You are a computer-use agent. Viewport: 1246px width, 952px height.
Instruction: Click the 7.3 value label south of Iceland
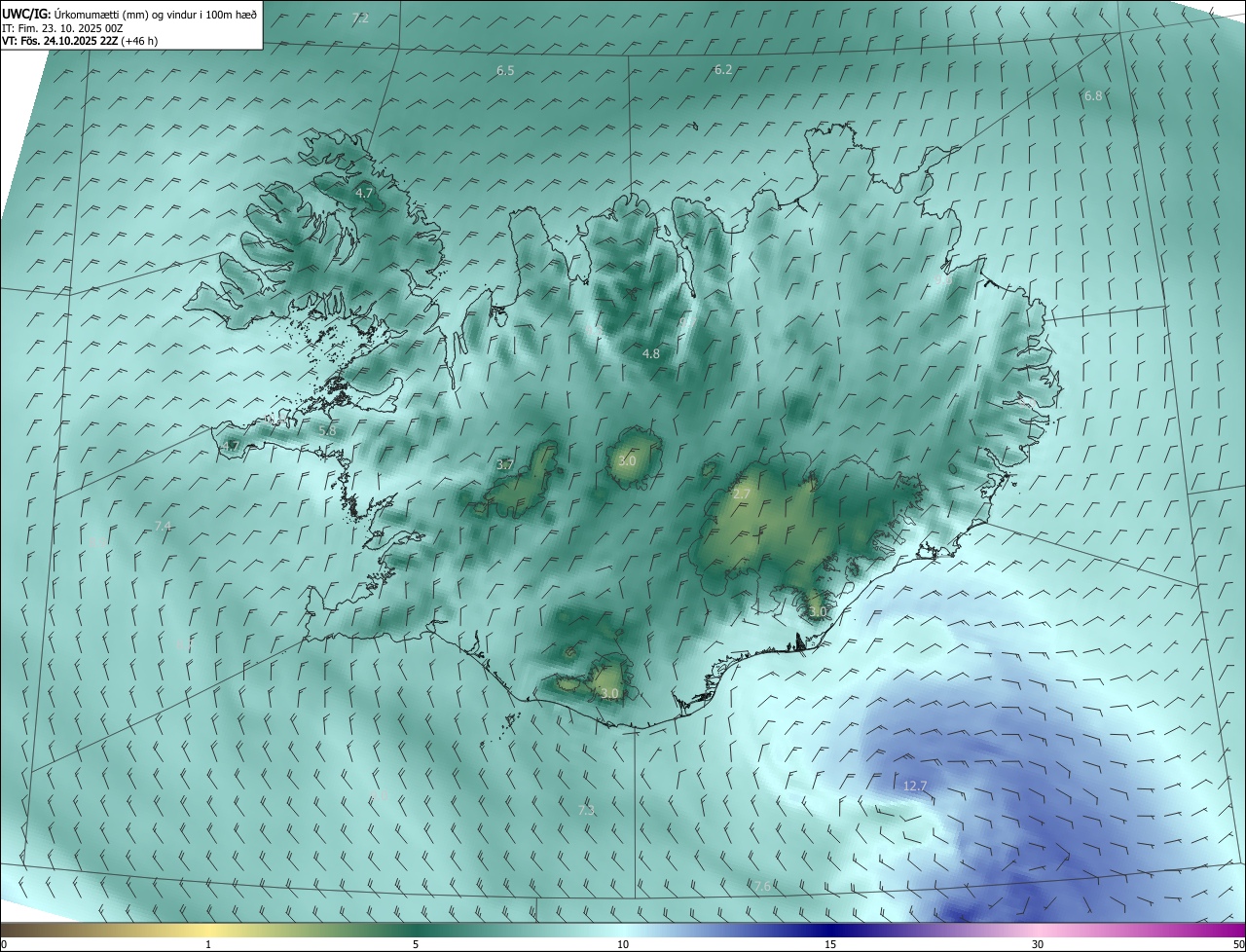tap(586, 810)
